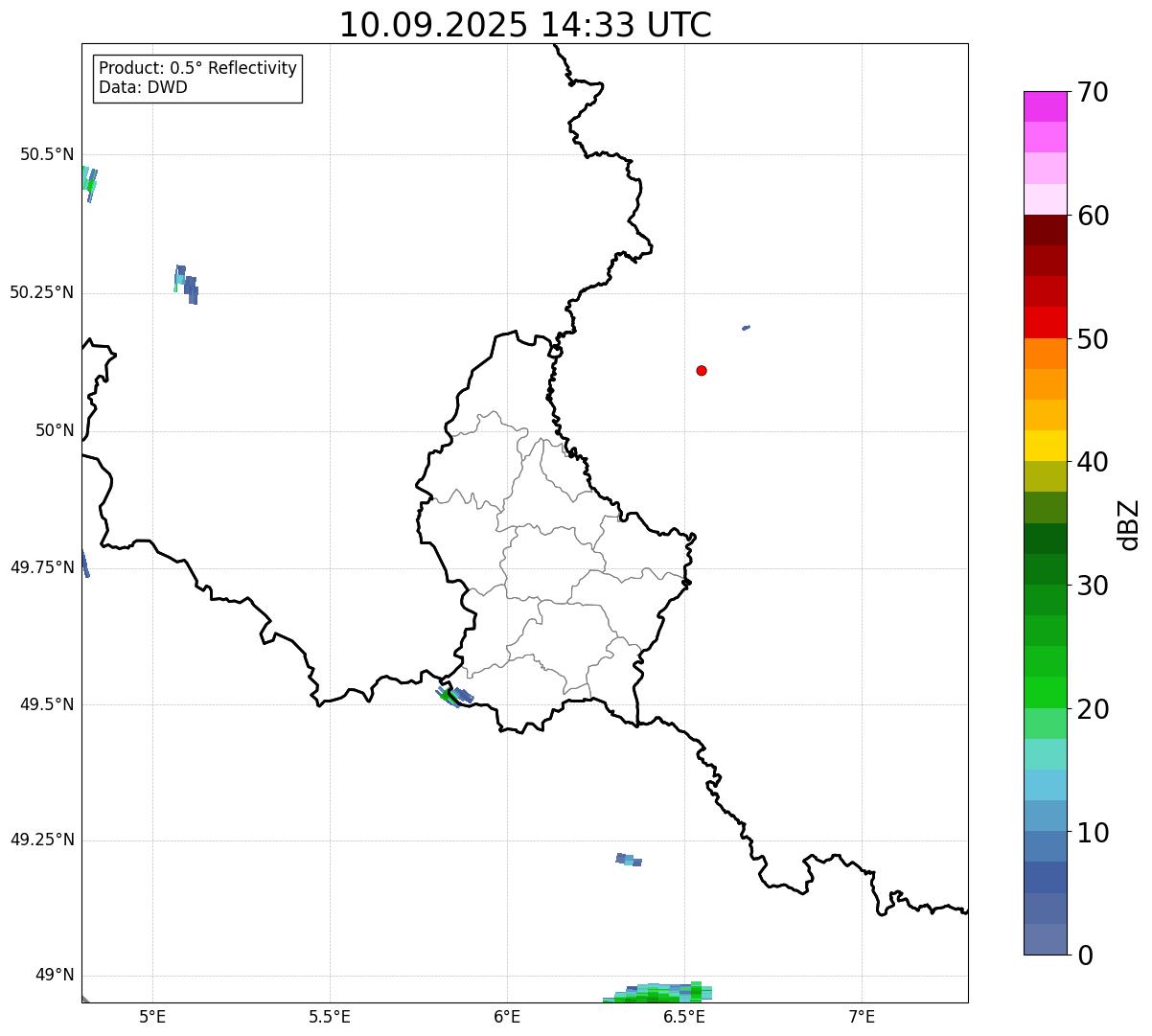Viewport: 1152px width, 1036px height.
Task: Click the radar echo on Luxembourg's southwest border
Action: (x=454, y=697)
